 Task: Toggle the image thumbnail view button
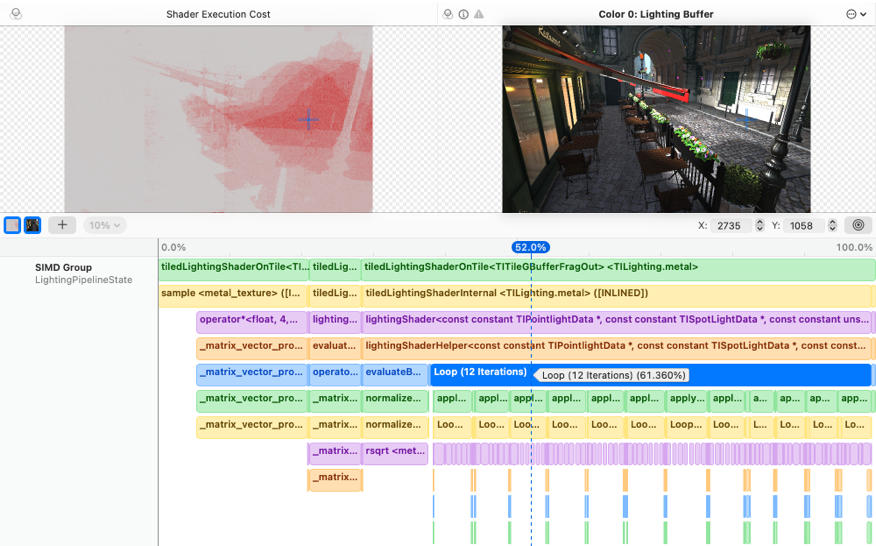click(x=32, y=225)
